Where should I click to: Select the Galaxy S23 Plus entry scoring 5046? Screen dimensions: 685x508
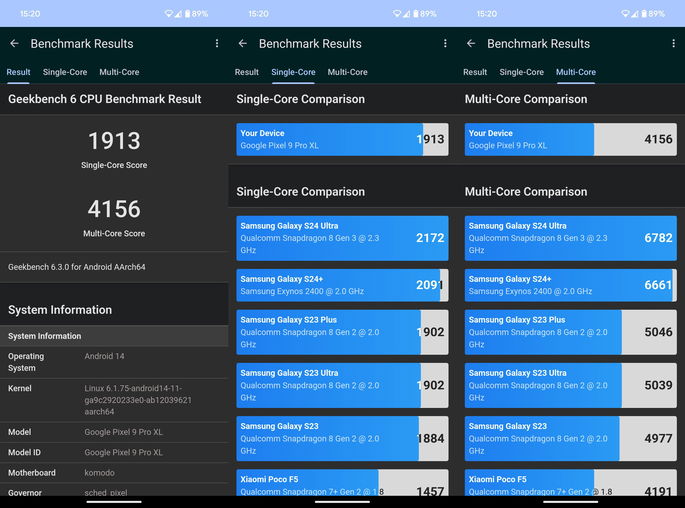(570, 332)
